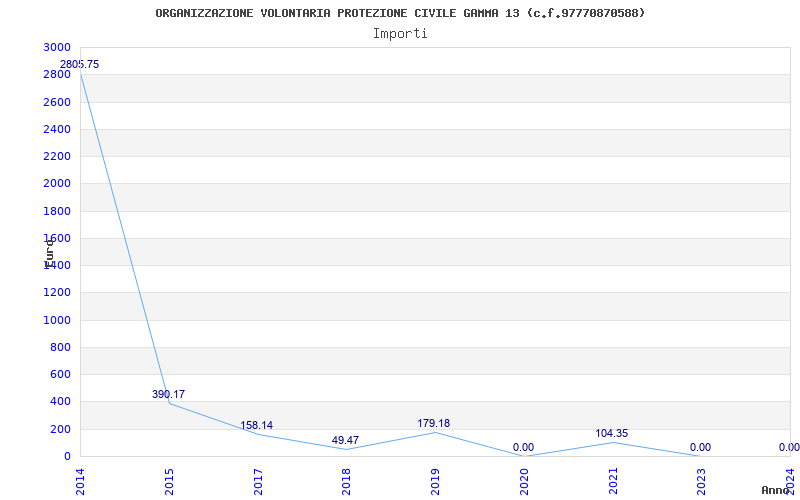Click the 104.35 data label
The image size is (800, 500).
click(x=611, y=433)
